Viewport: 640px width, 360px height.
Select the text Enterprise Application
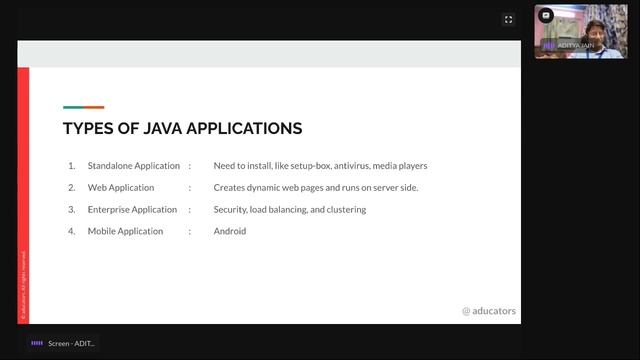tap(132, 209)
